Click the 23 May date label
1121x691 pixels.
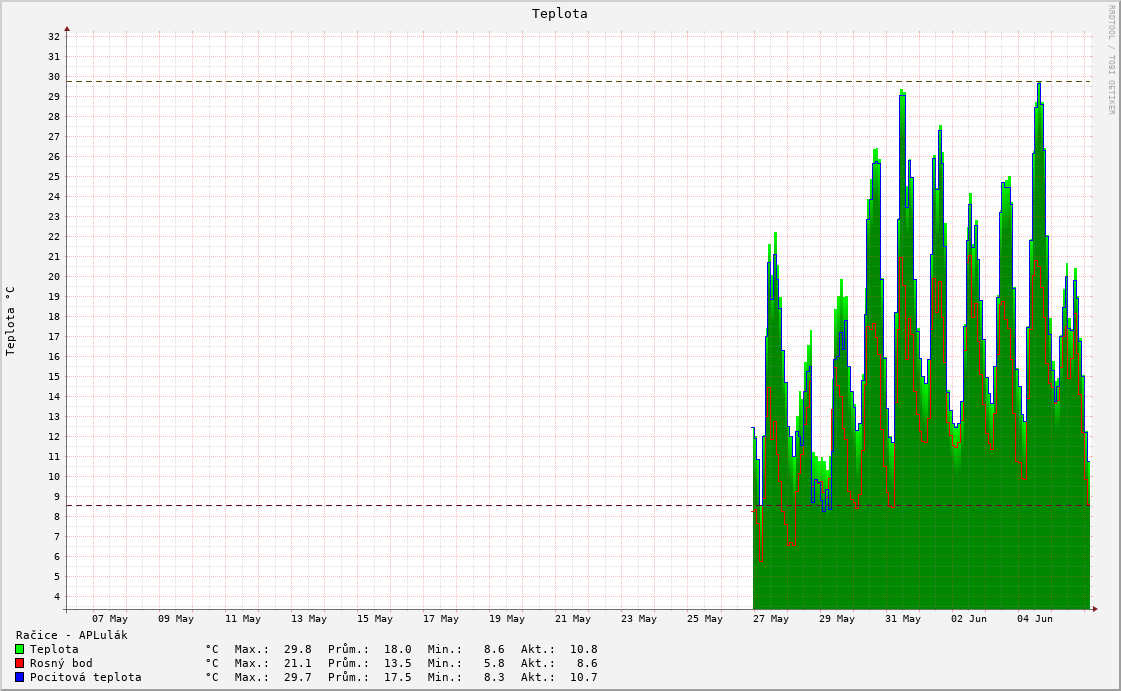coord(638,619)
